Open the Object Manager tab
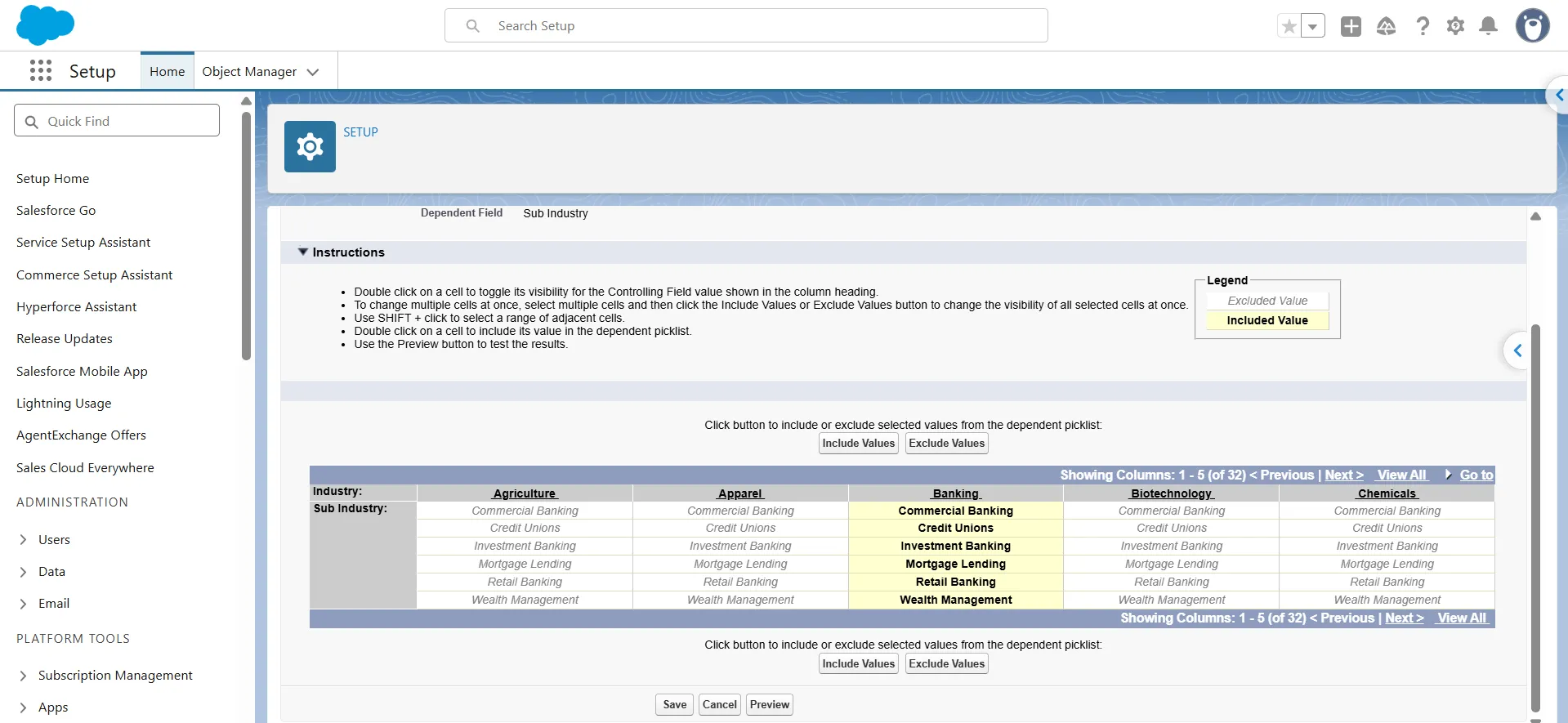 249,72
